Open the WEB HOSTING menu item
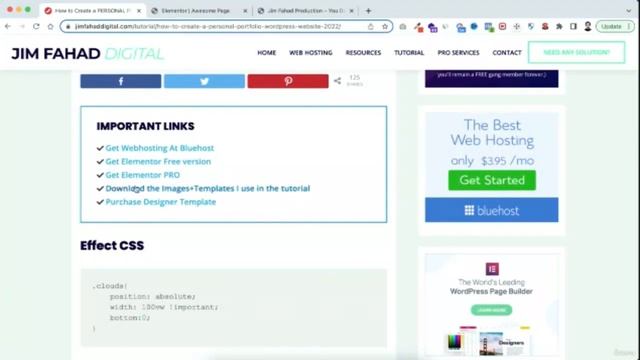 point(311,53)
